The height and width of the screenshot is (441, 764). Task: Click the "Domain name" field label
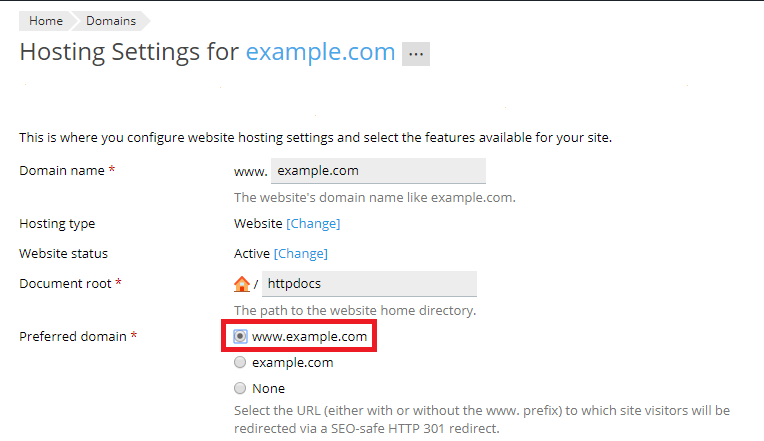(x=61, y=171)
